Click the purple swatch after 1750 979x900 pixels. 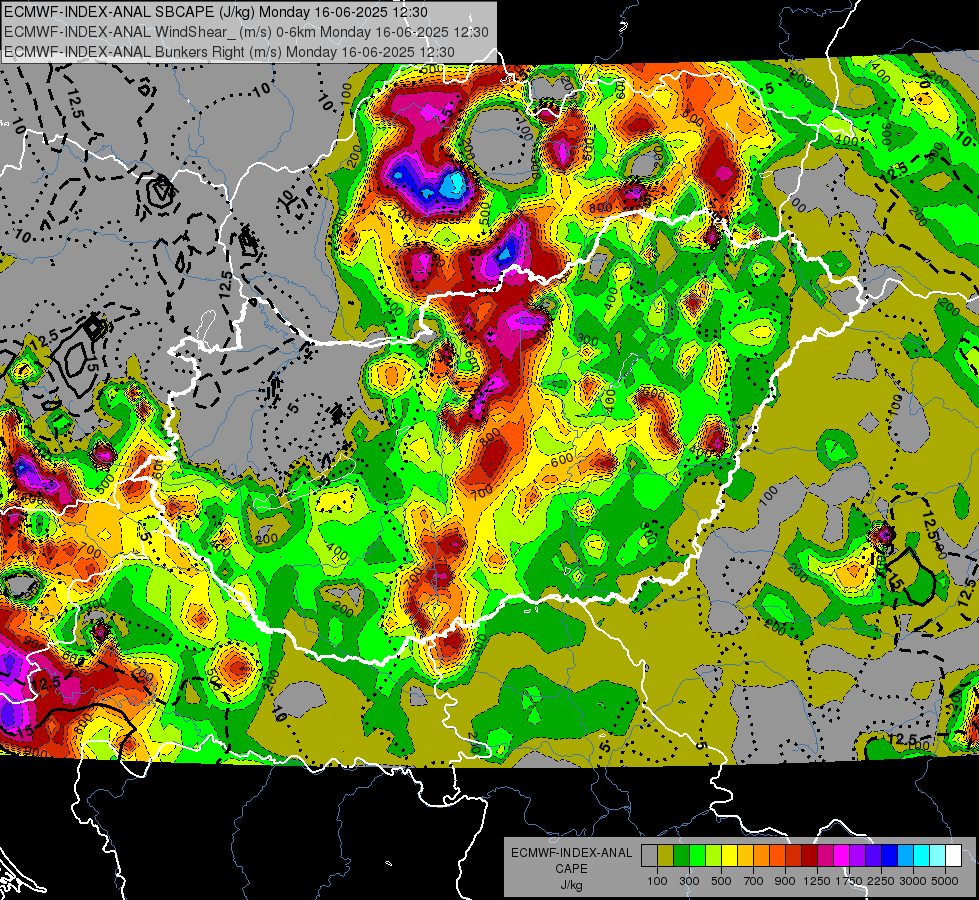(x=857, y=856)
